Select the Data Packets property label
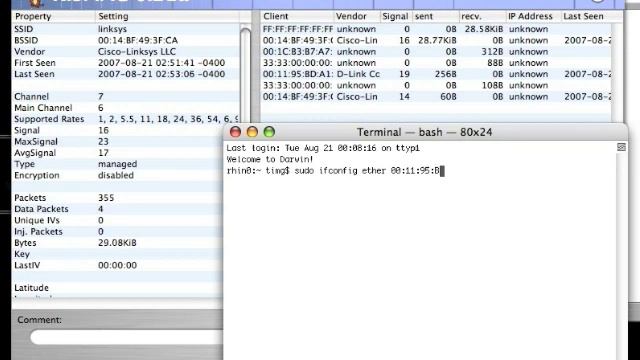This screenshot has width=640, height=360. (41, 209)
